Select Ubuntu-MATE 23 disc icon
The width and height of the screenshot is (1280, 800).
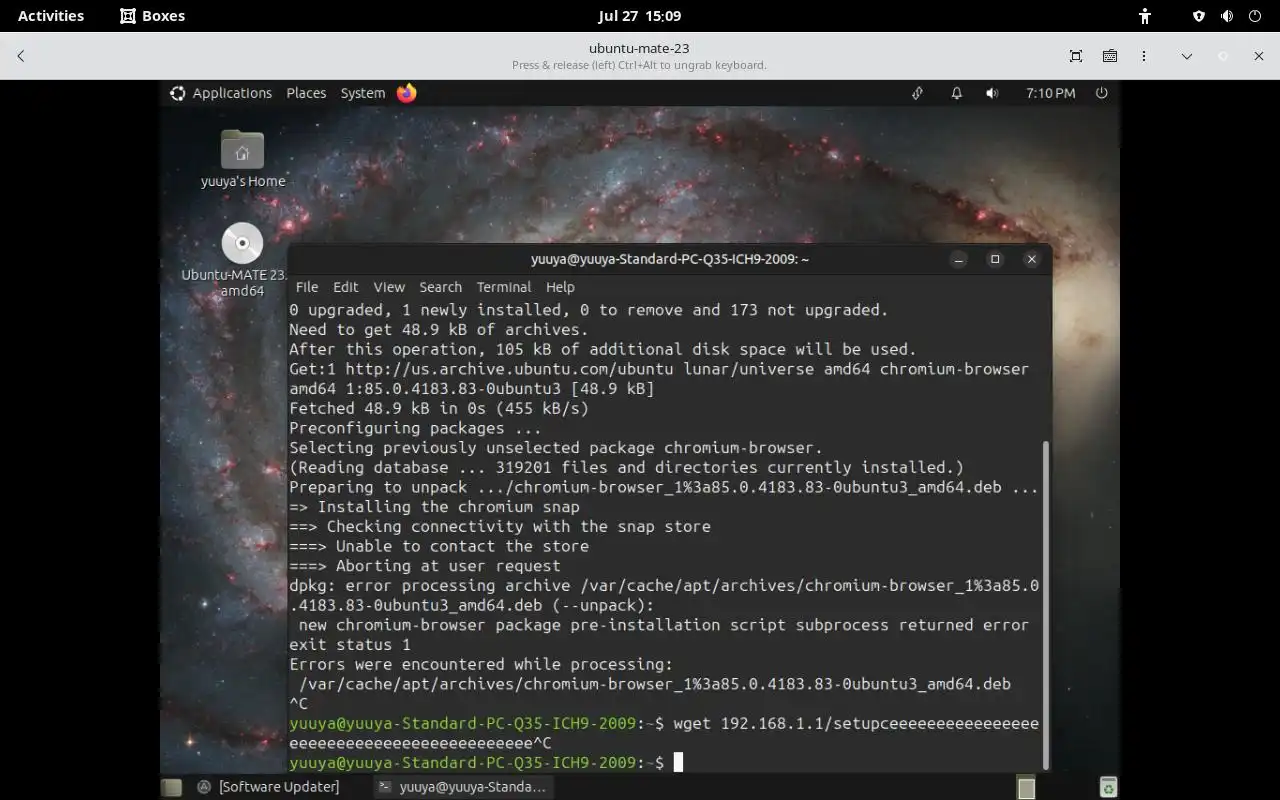(242, 260)
